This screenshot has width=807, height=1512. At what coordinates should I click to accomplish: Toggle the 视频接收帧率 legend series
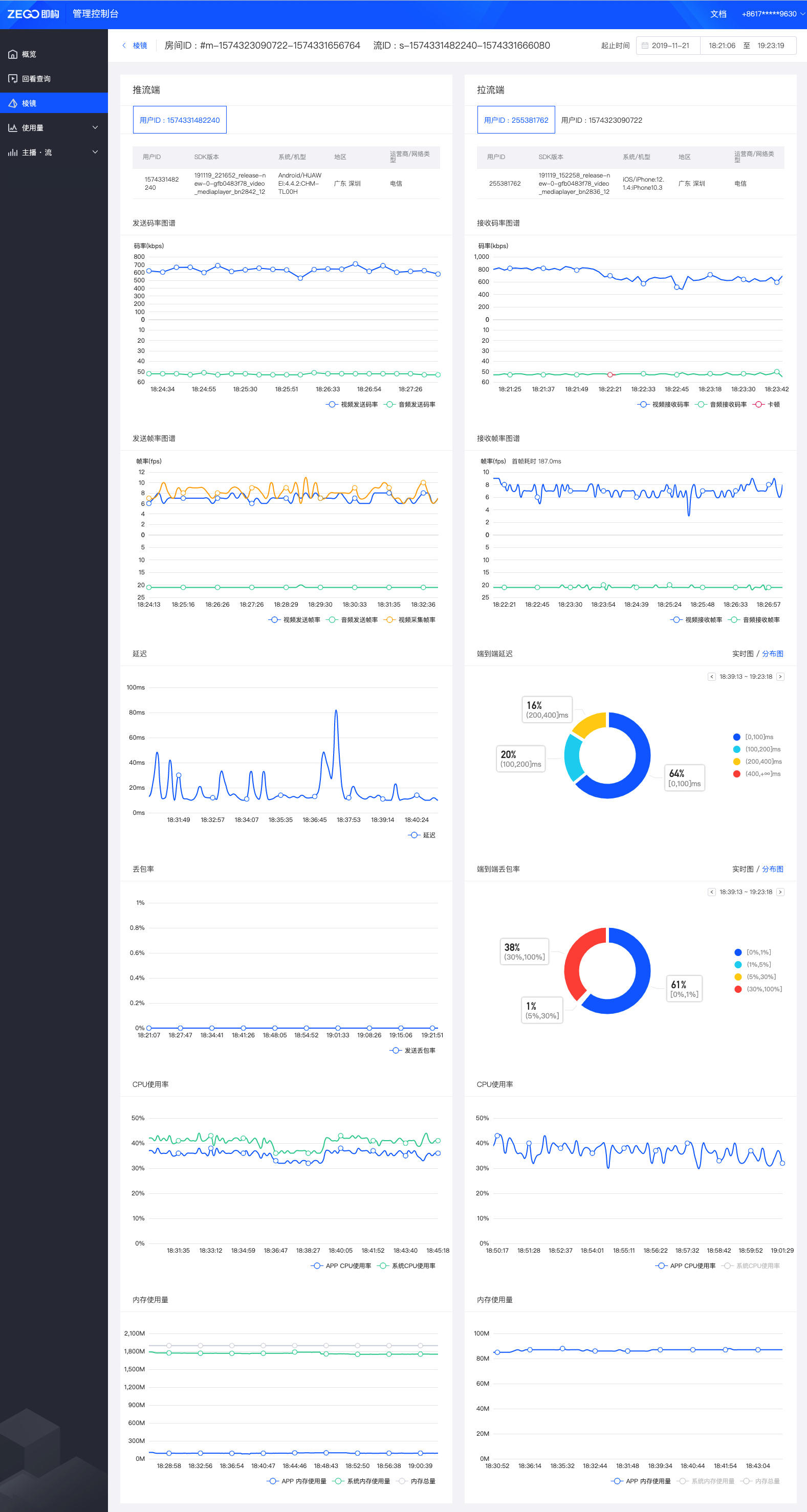click(696, 620)
